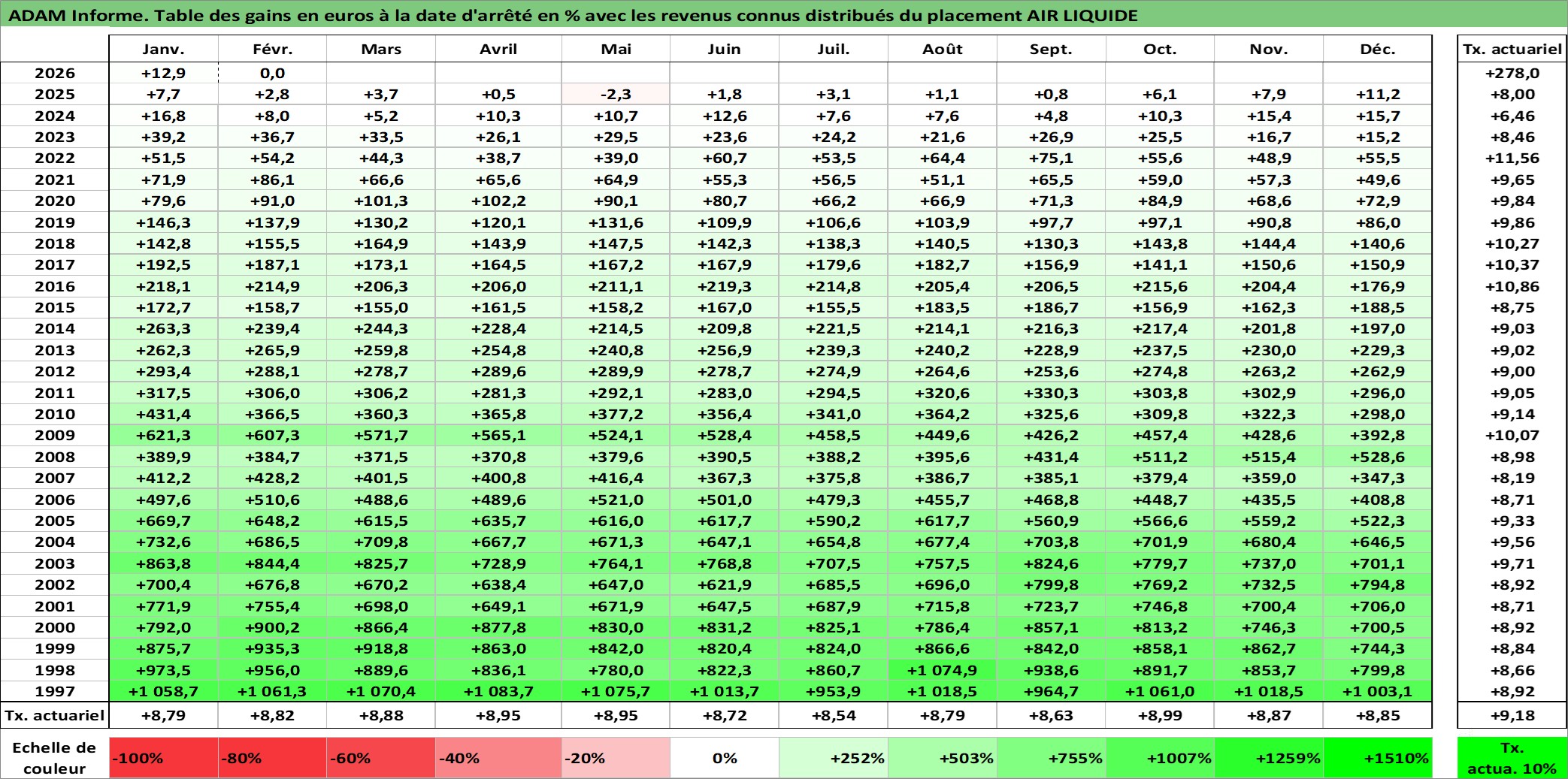
Task: Select the +503% color scale cell
Action: tap(943, 757)
